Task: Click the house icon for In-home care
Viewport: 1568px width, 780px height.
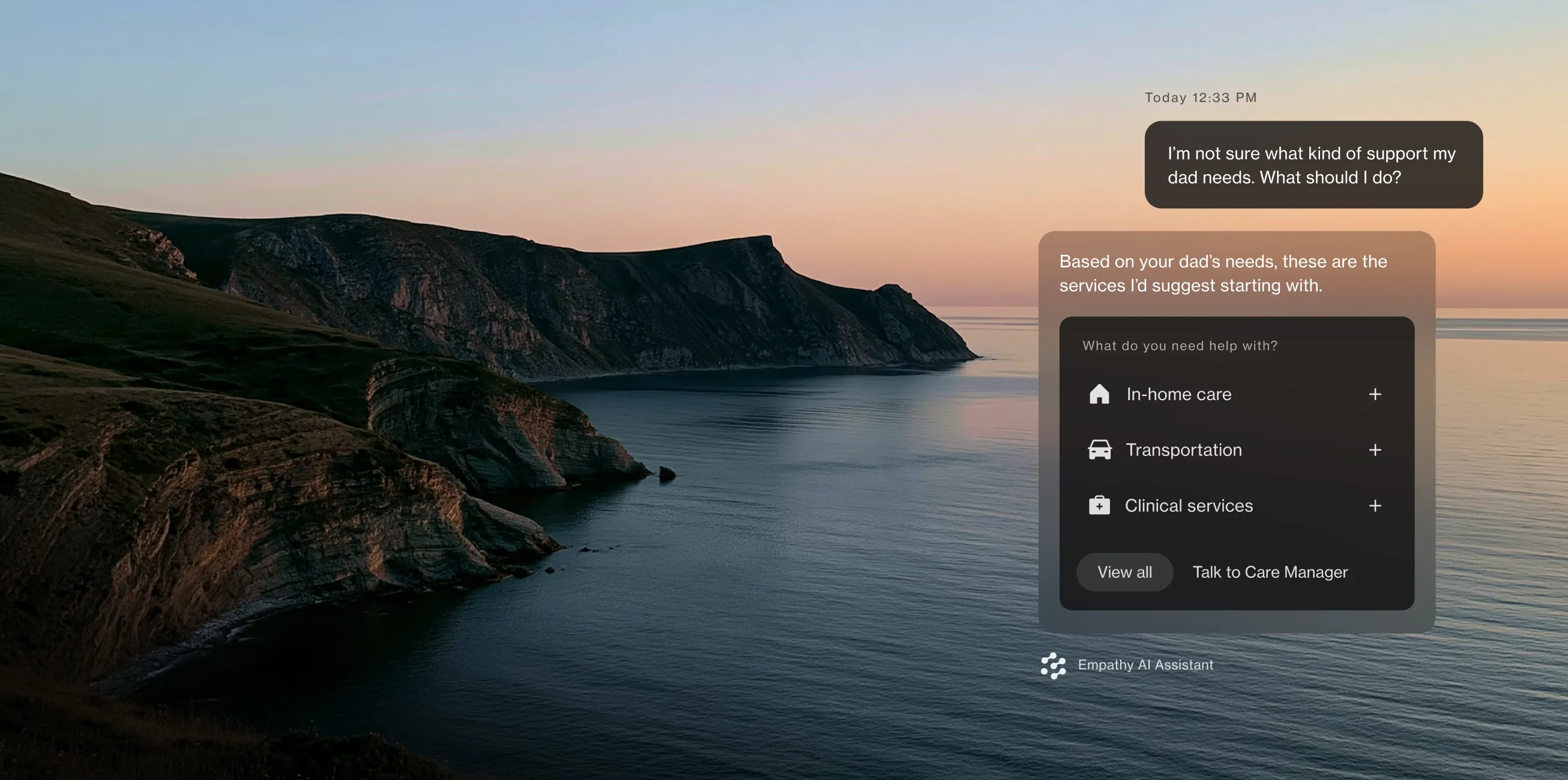Action: coord(1099,394)
